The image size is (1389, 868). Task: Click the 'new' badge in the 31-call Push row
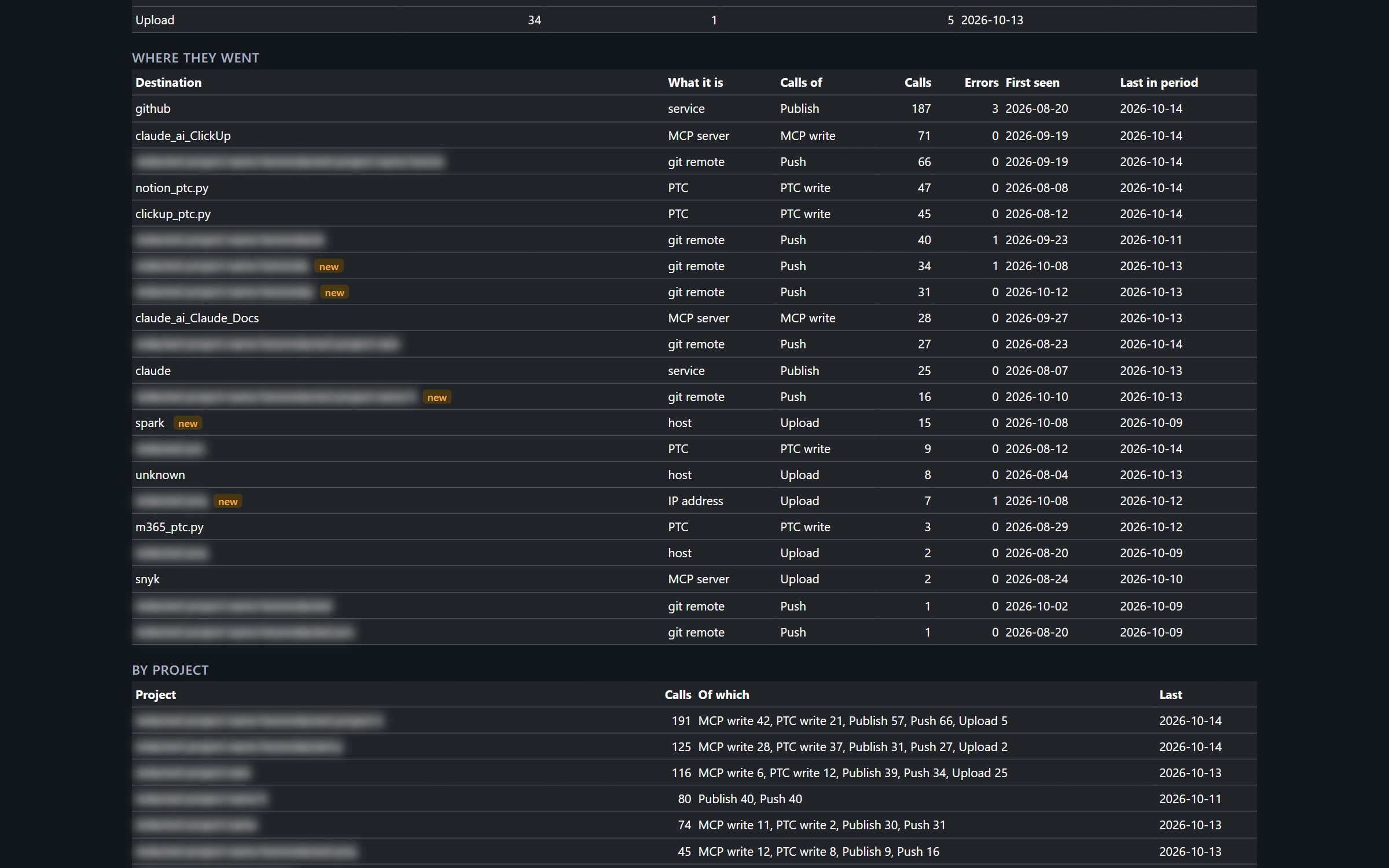point(335,293)
